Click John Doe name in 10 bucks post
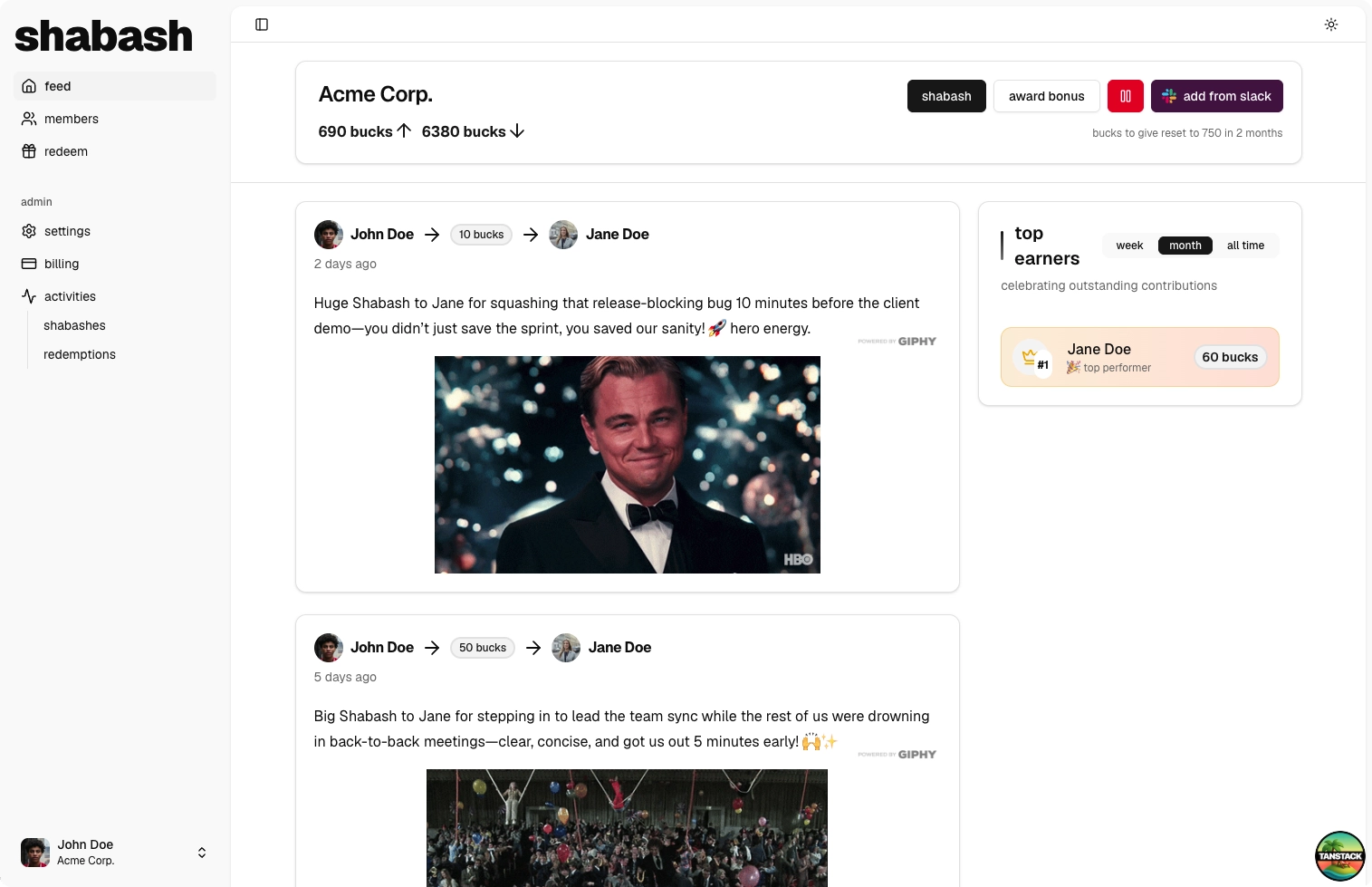 coord(382,235)
